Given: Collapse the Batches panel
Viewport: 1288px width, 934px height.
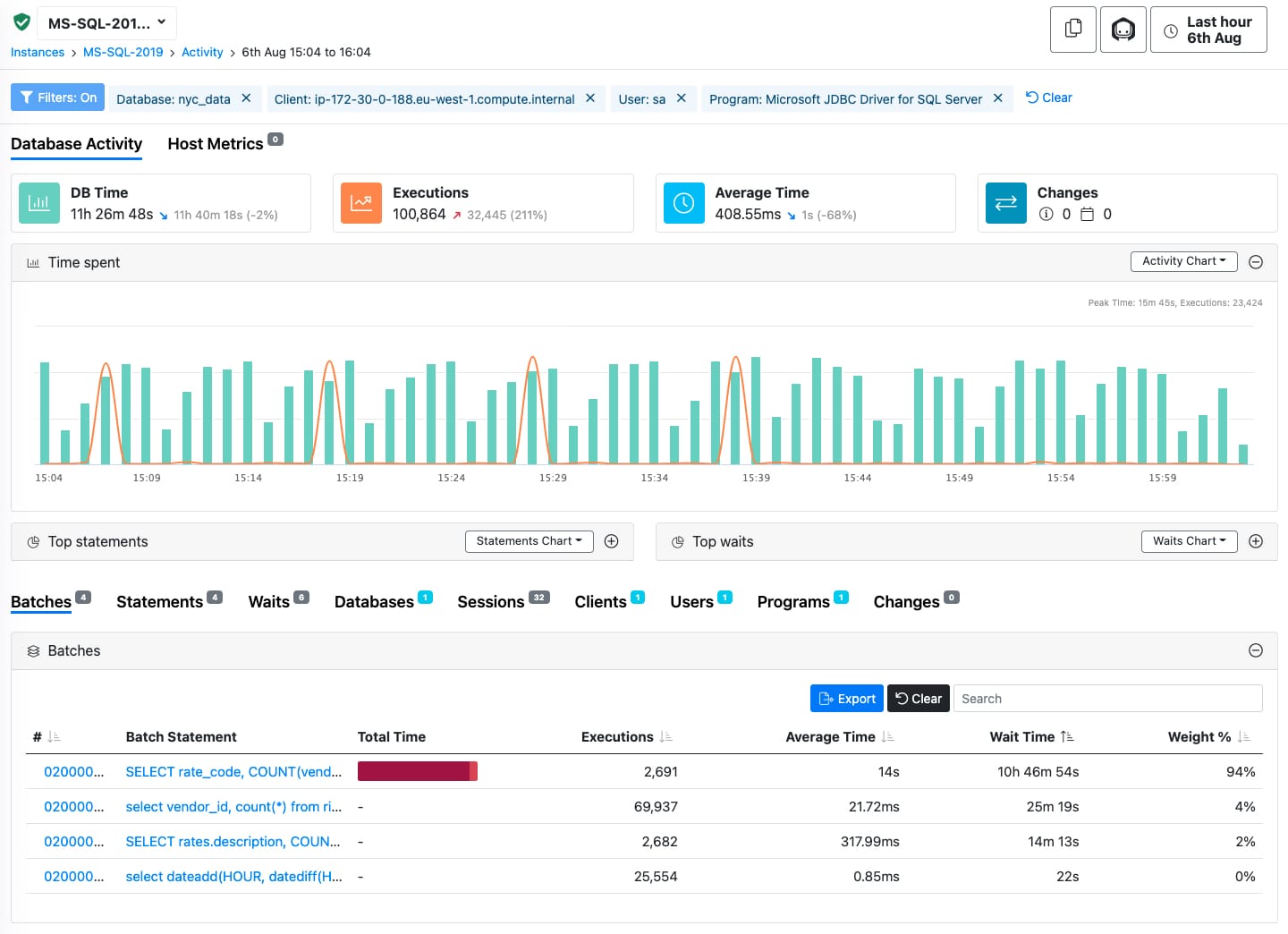Looking at the screenshot, I should tap(1256, 650).
